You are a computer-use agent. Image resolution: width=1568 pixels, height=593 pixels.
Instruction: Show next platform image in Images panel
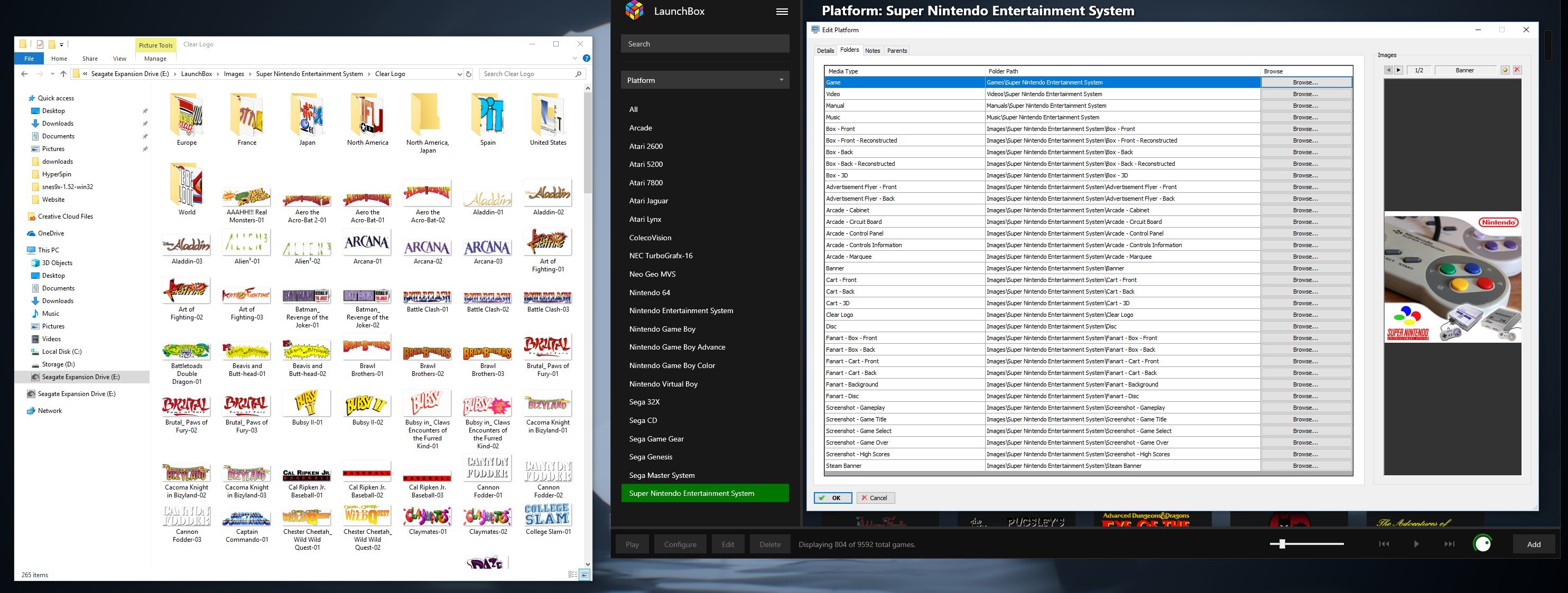point(1398,70)
